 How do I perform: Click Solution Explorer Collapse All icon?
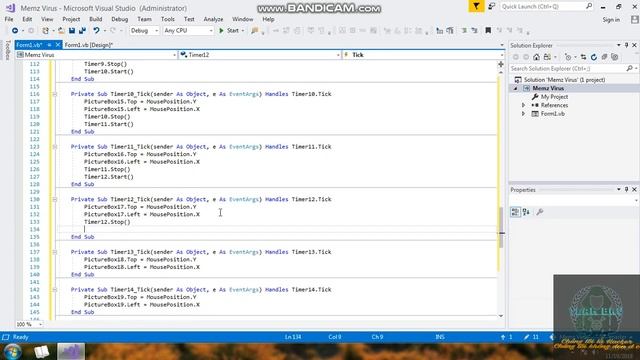click(604, 57)
